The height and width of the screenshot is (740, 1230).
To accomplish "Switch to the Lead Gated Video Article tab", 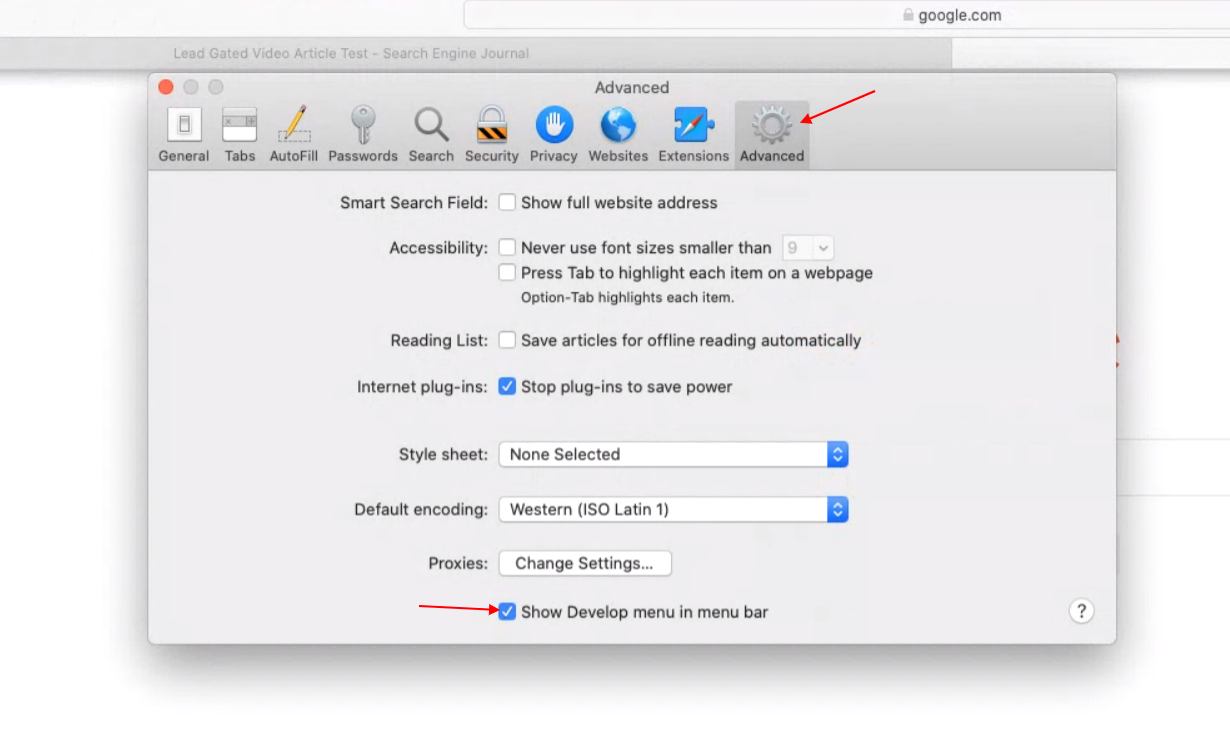I will [x=350, y=53].
